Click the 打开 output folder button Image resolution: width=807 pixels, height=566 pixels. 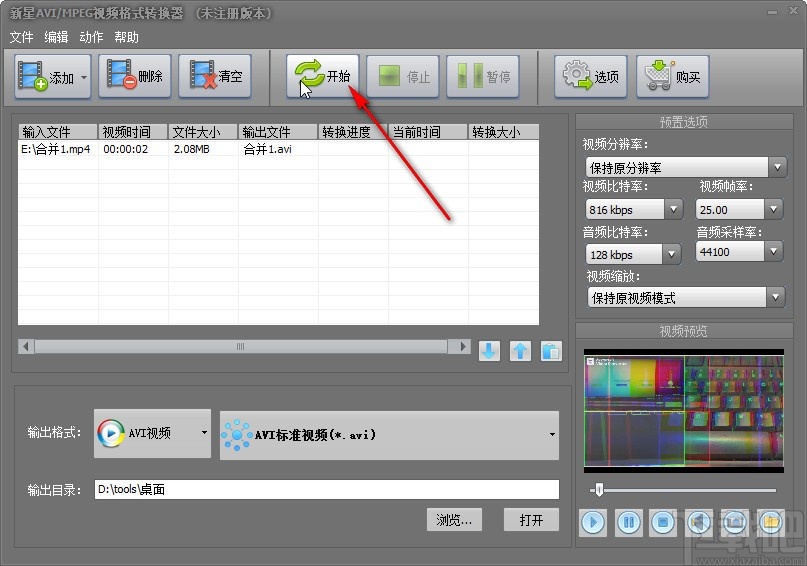coord(531,520)
